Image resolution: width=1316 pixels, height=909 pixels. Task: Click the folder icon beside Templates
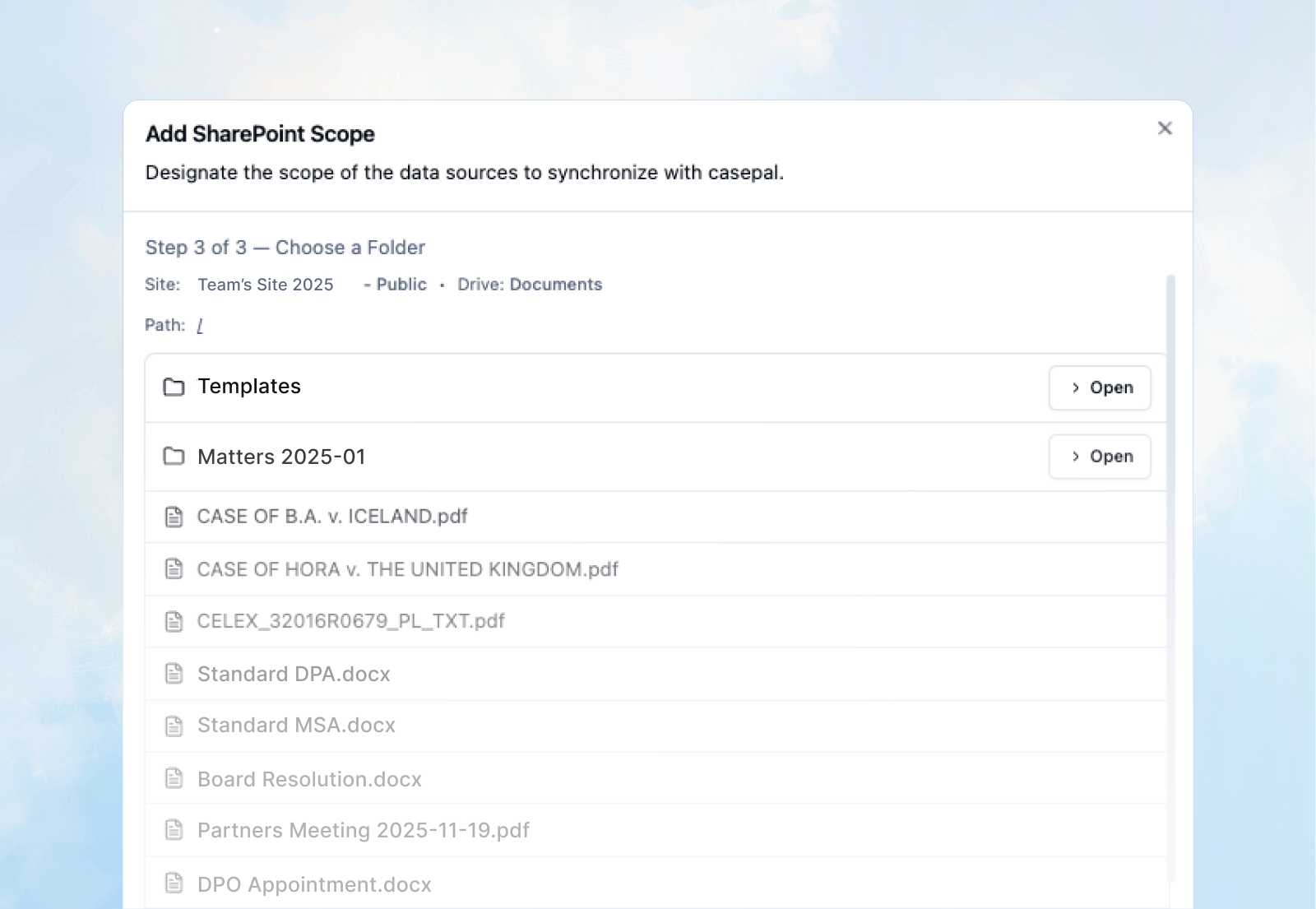coord(174,387)
